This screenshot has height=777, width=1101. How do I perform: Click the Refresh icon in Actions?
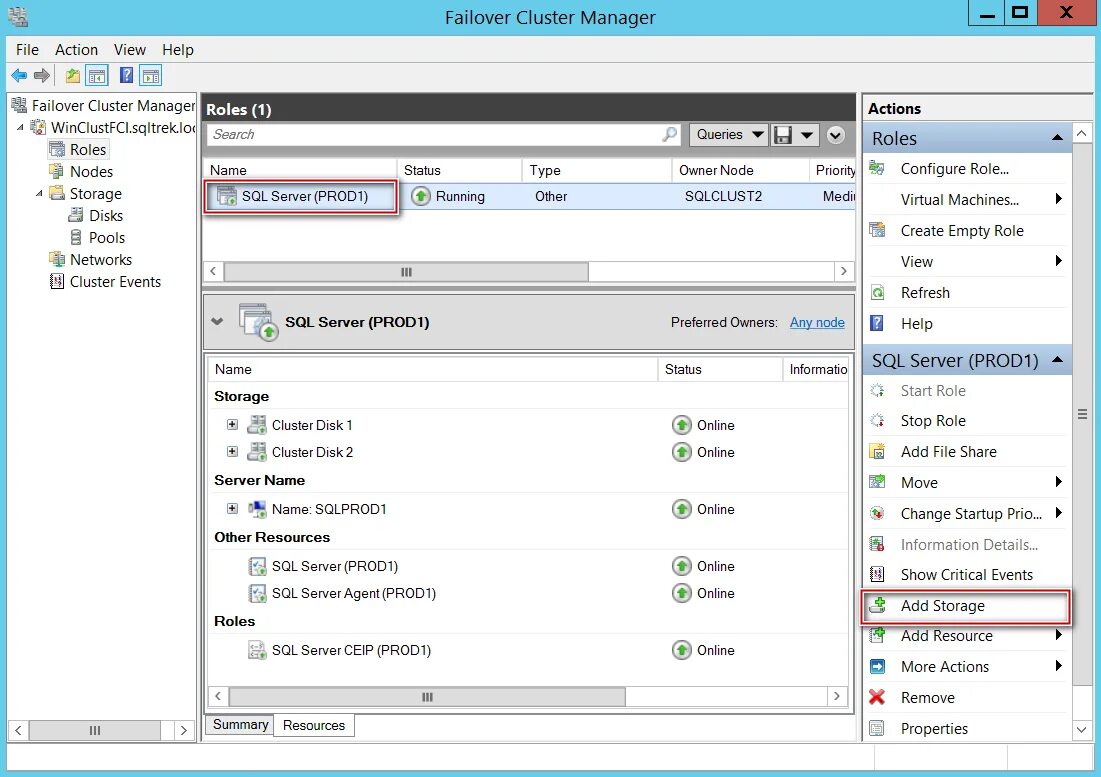877,292
